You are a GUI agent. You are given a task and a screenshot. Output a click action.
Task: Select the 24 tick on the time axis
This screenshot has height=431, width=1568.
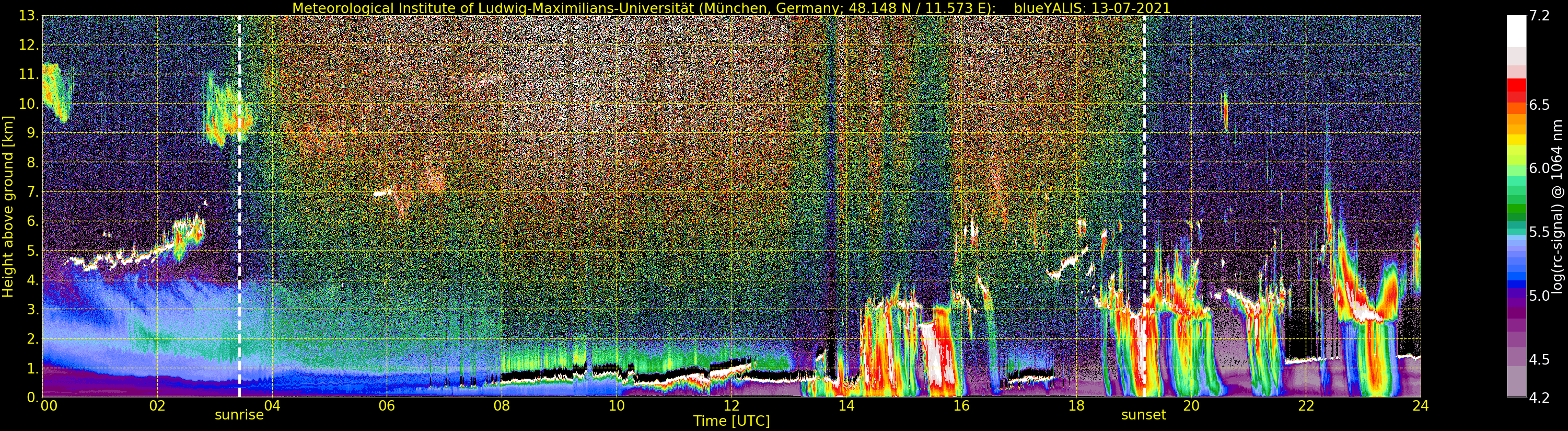click(1420, 406)
